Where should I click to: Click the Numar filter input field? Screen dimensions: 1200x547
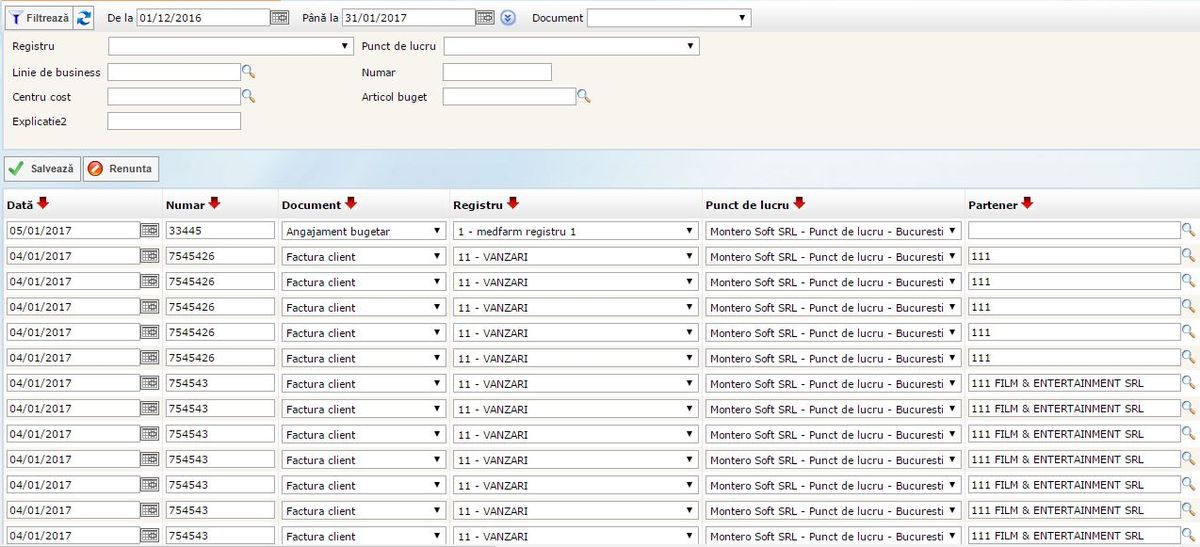(x=497, y=72)
